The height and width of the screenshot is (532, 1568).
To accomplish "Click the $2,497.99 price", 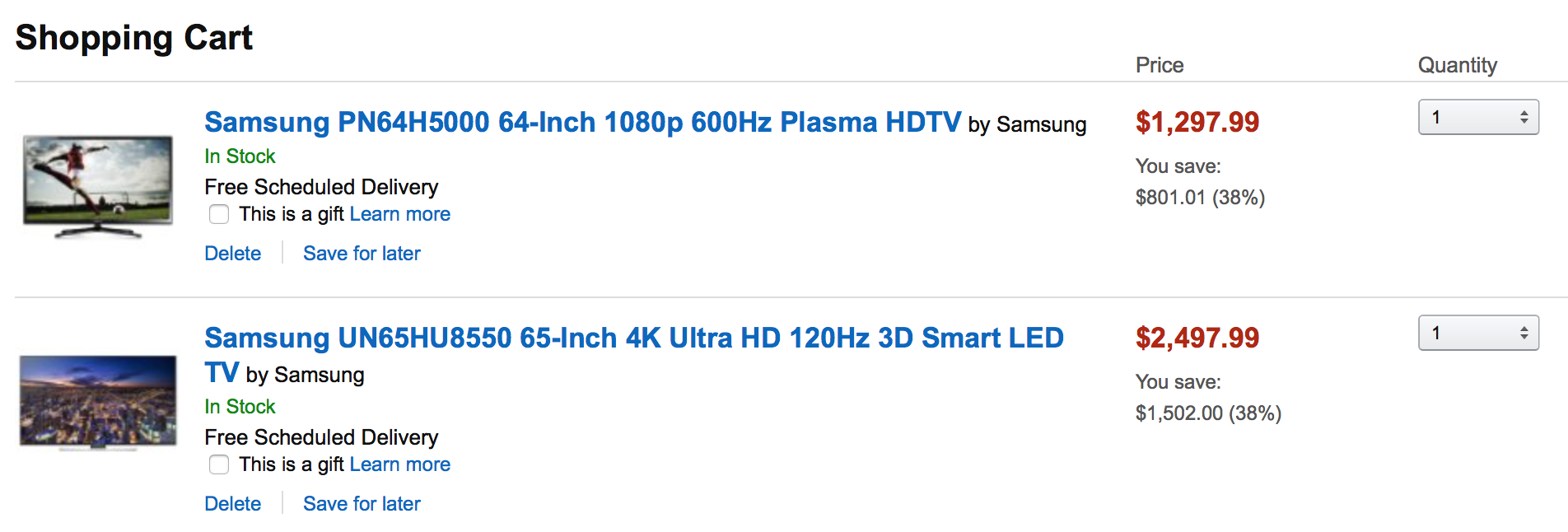I will (x=1197, y=338).
